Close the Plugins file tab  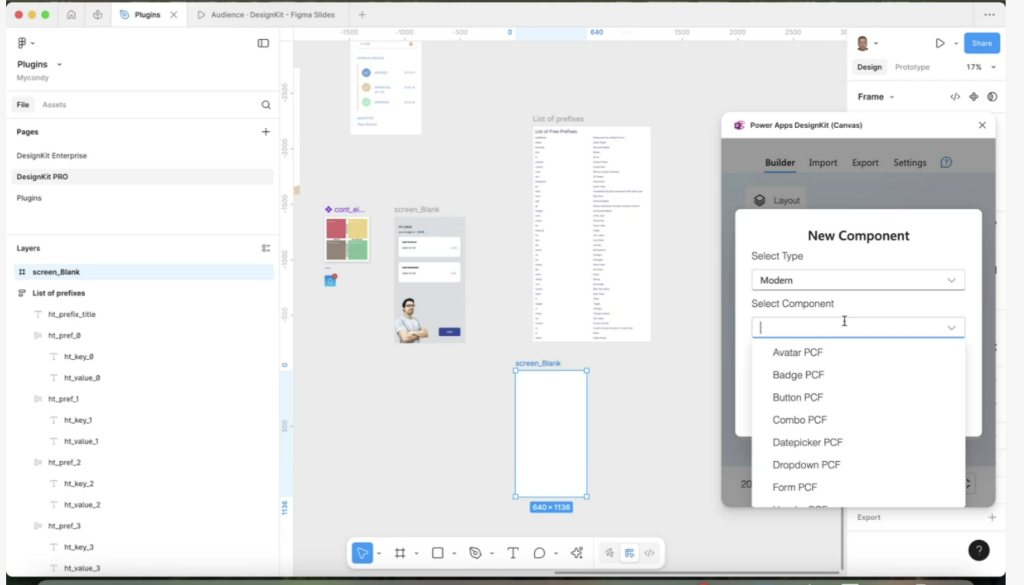174,14
